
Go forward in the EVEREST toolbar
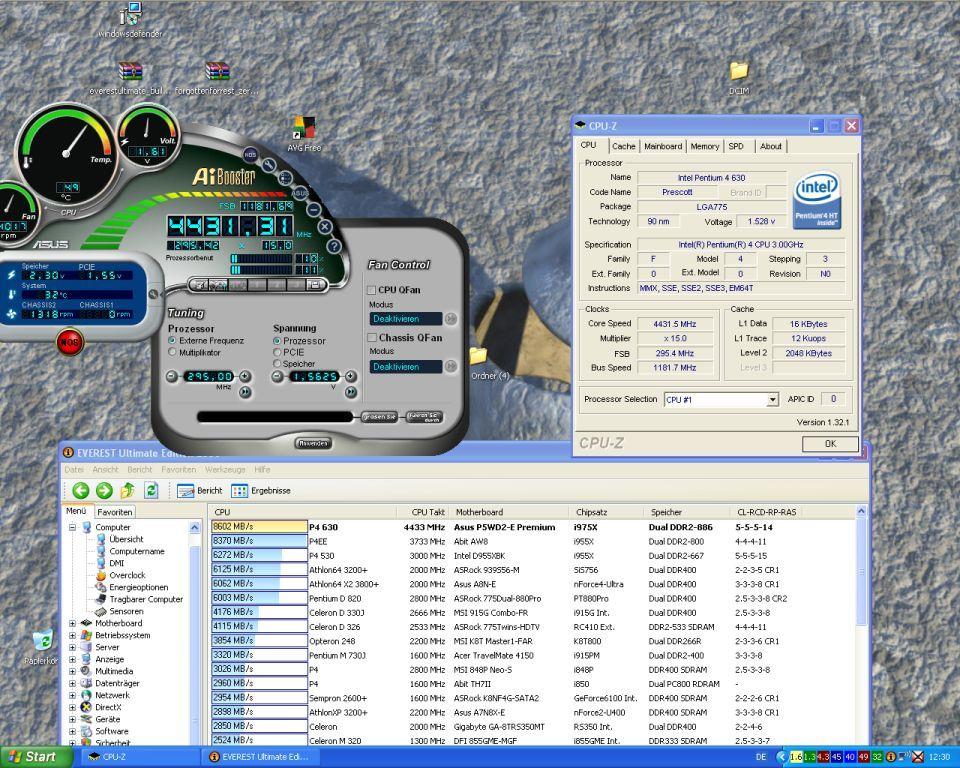click(104, 490)
